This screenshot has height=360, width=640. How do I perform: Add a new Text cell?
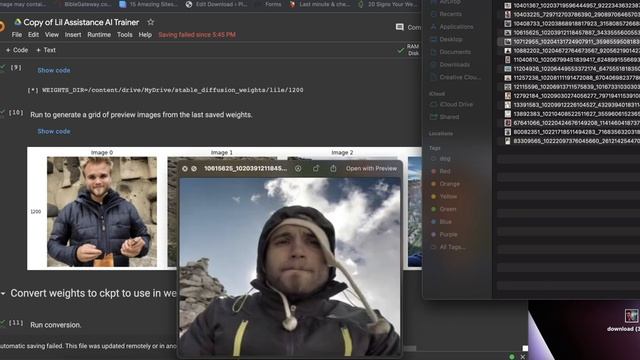coord(46,50)
